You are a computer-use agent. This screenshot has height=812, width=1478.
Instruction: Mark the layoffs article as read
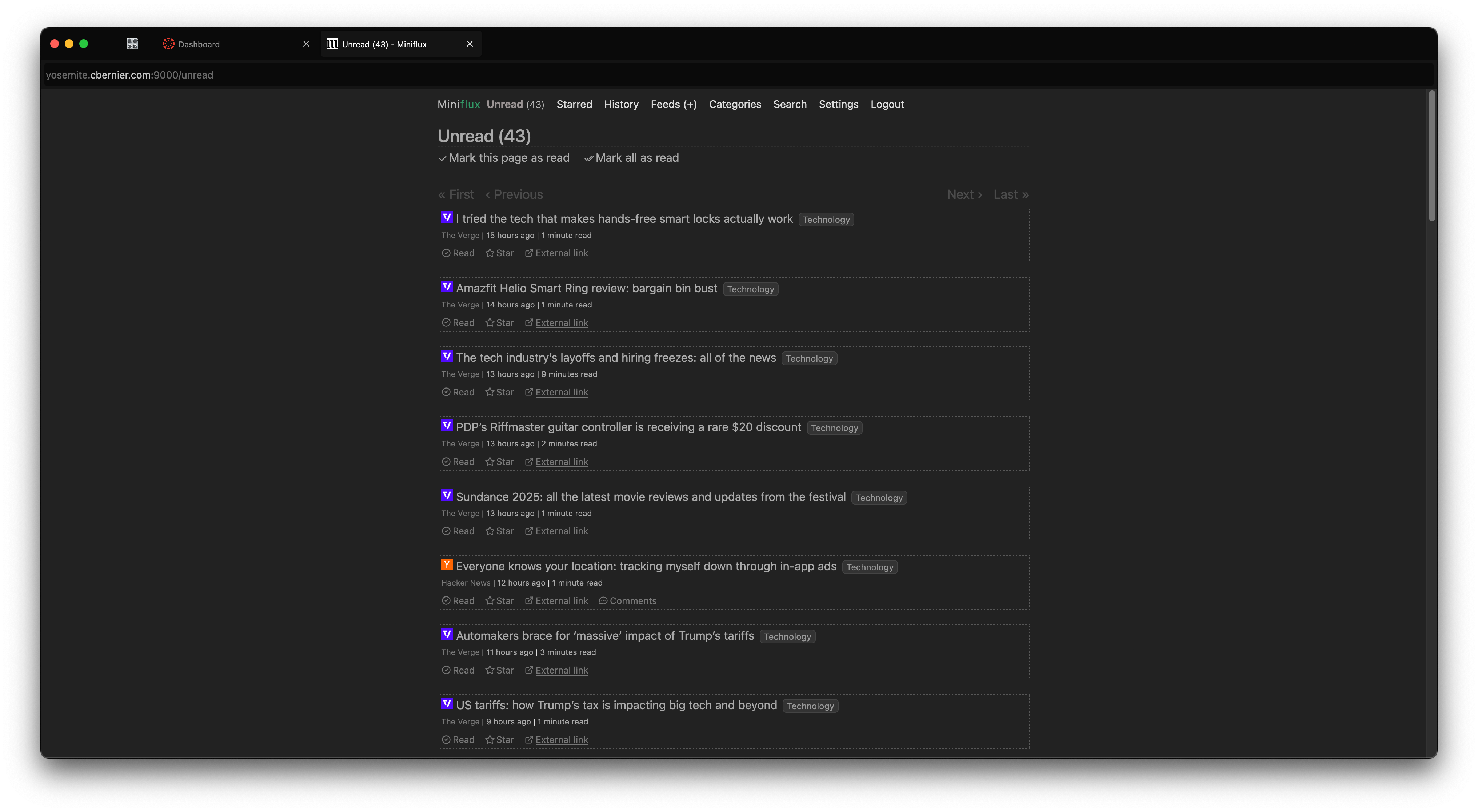pyautogui.click(x=458, y=392)
